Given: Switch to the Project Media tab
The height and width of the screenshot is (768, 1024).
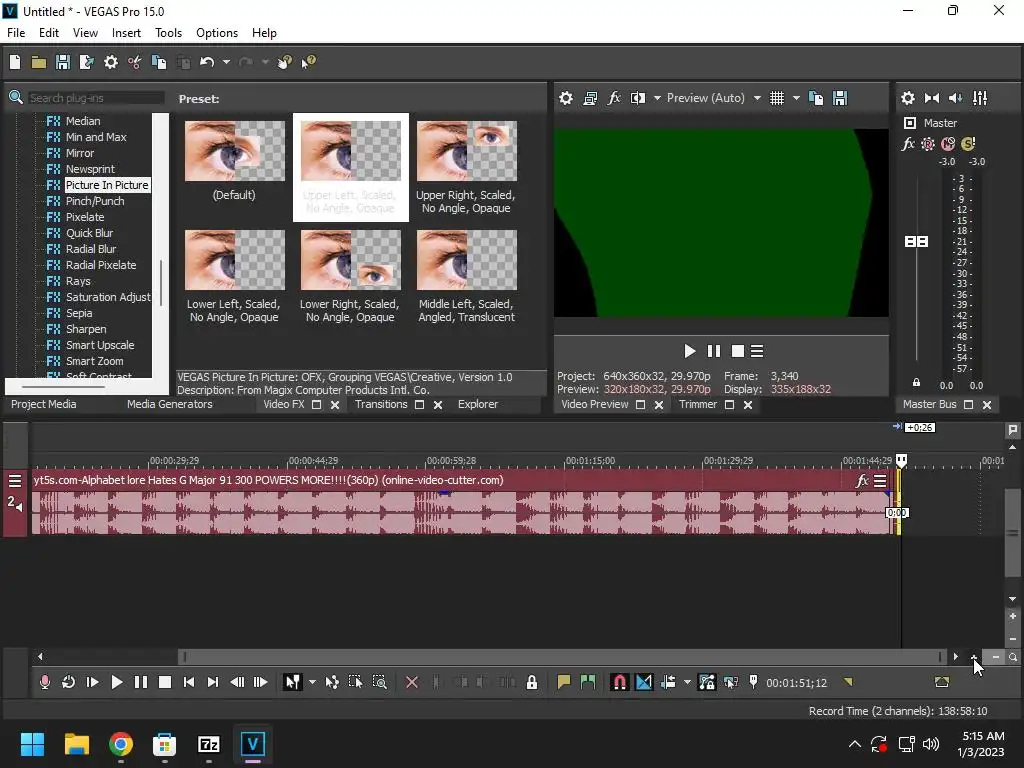Looking at the screenshot, I should [44, 404].
